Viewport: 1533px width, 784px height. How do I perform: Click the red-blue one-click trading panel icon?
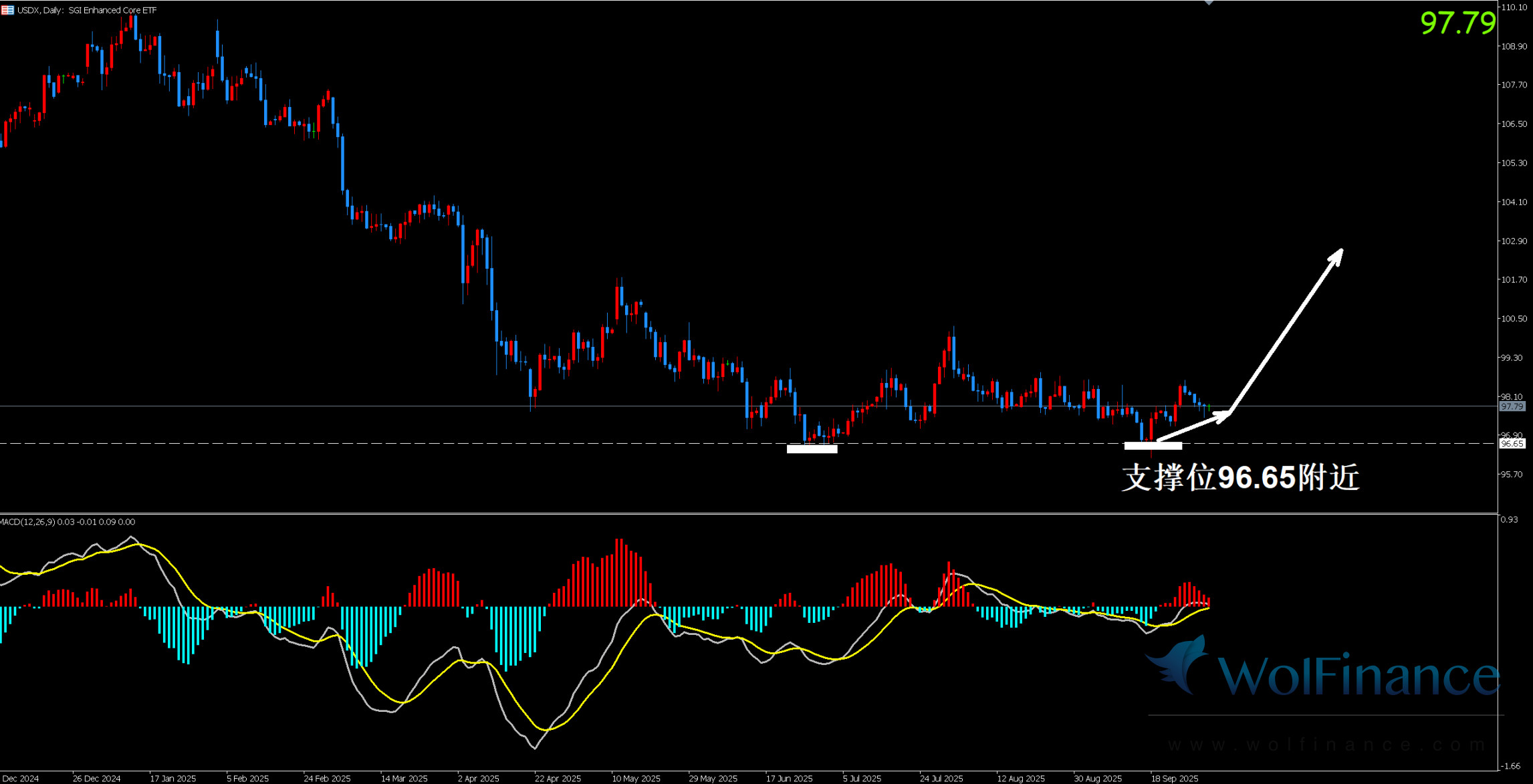point(7,10)
